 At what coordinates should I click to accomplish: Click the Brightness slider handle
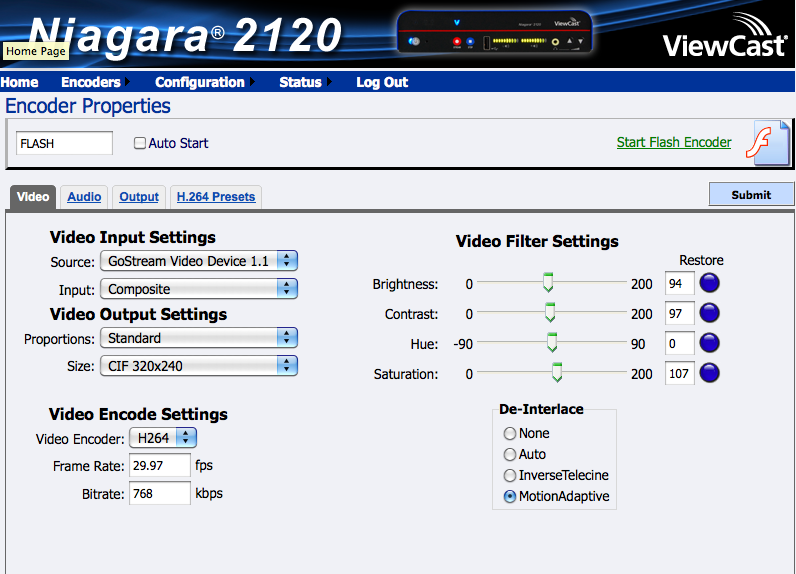[x=547, y=283]
